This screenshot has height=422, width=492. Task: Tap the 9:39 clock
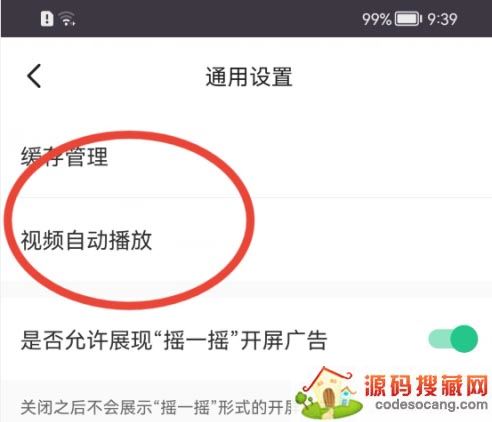(442, 19)
